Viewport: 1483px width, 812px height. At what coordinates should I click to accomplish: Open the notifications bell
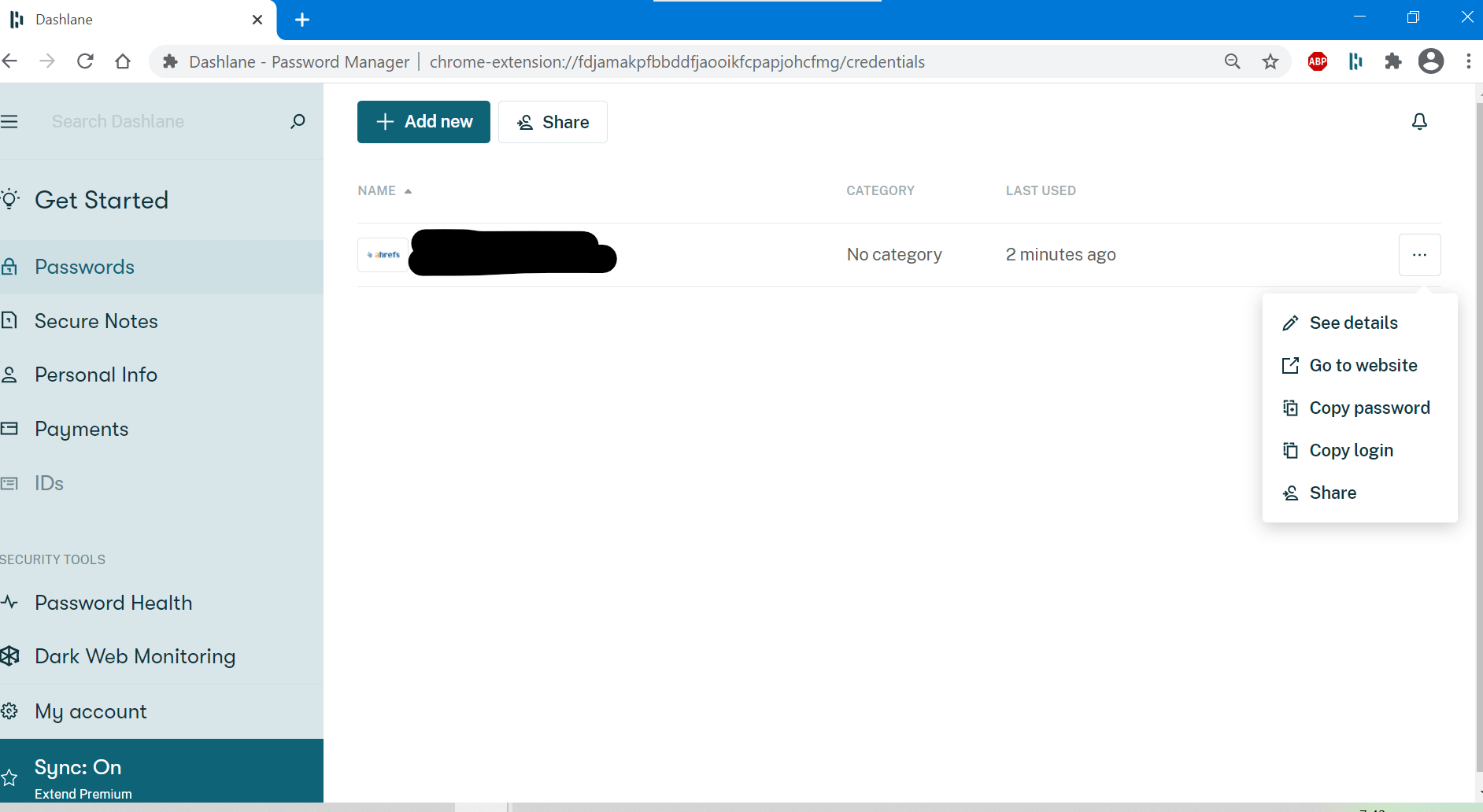pos(1419,121)
